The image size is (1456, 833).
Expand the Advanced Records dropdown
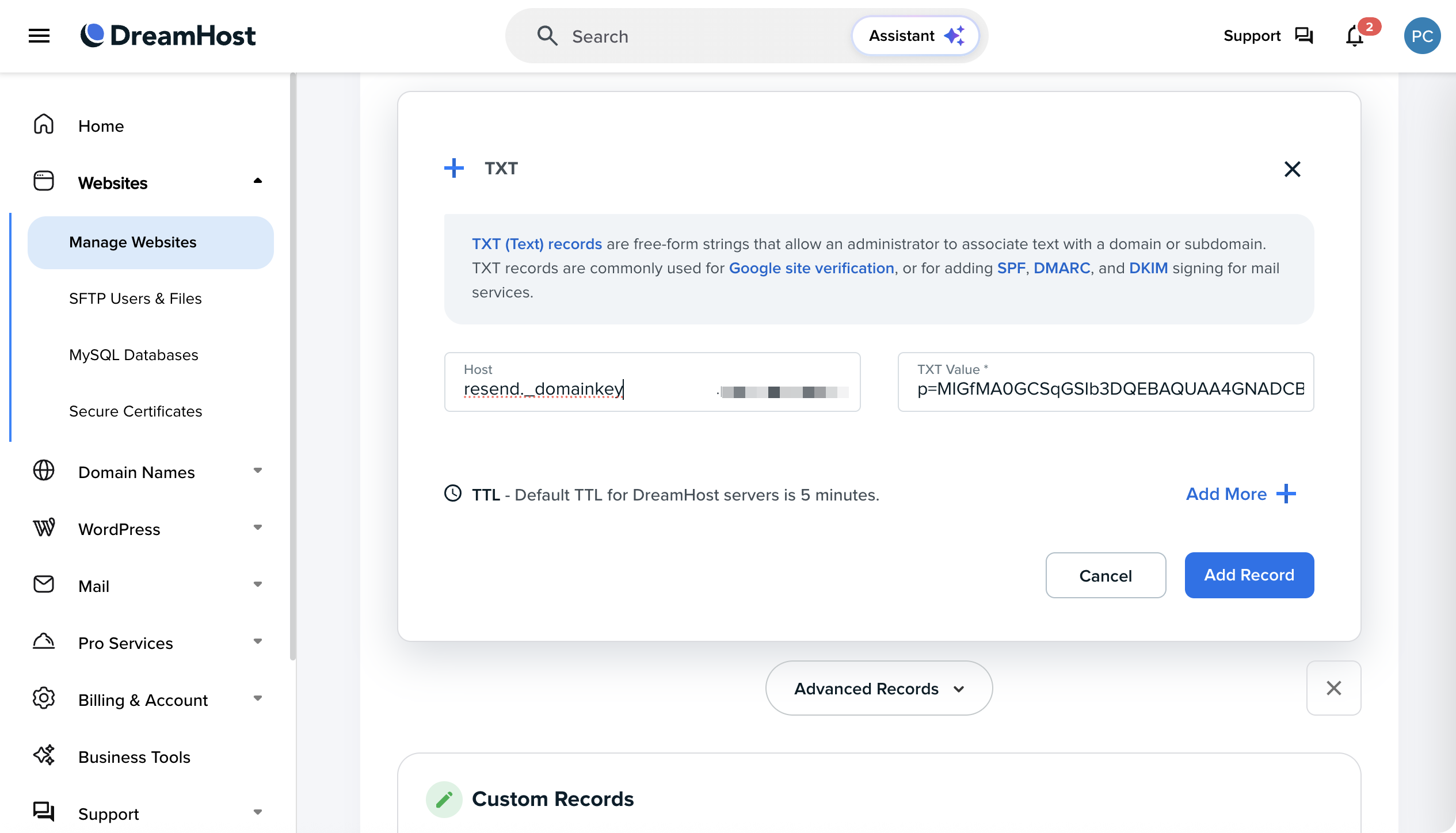point(878,688)
